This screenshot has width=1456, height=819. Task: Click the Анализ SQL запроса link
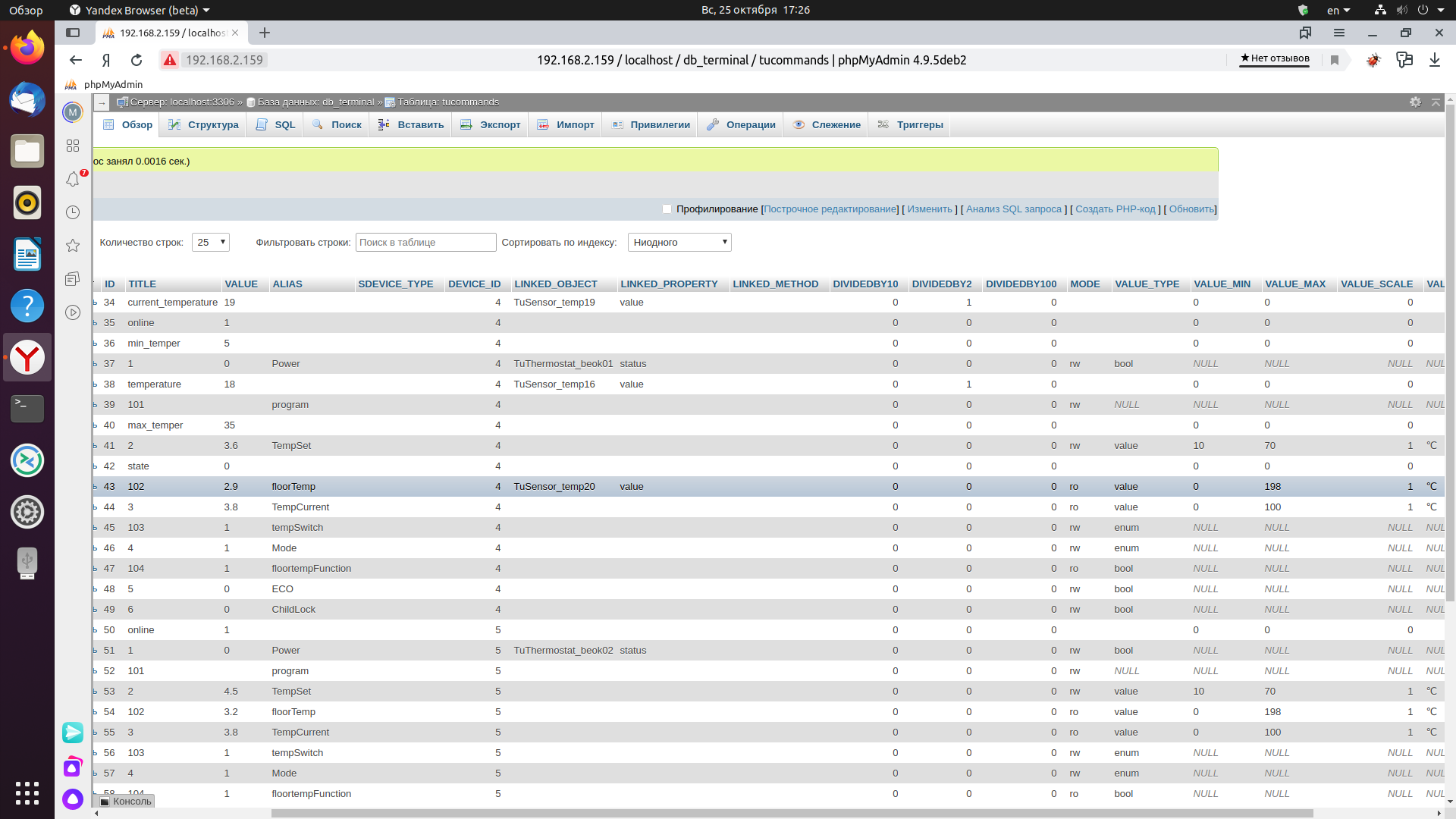pyautogui.click(x=1013, y=209)
